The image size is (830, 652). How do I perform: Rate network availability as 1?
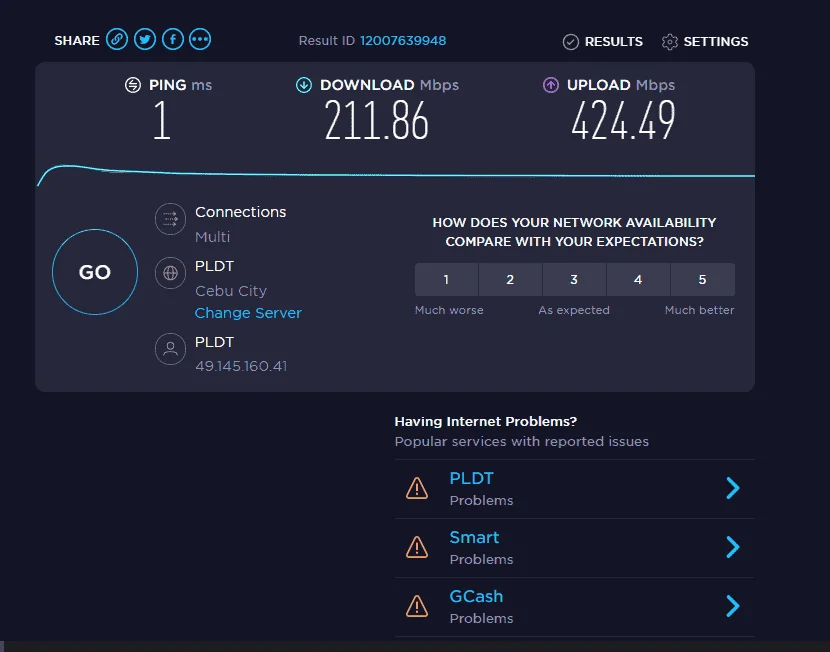pos(446,279)
